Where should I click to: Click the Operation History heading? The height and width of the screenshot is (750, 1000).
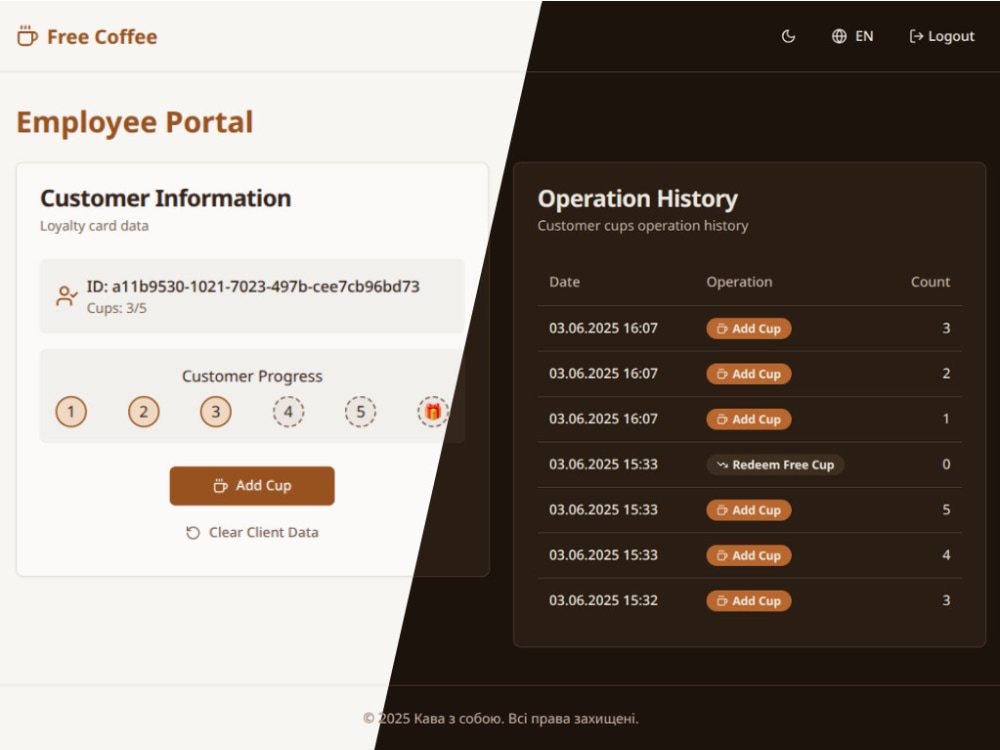(x=638, y=198)
